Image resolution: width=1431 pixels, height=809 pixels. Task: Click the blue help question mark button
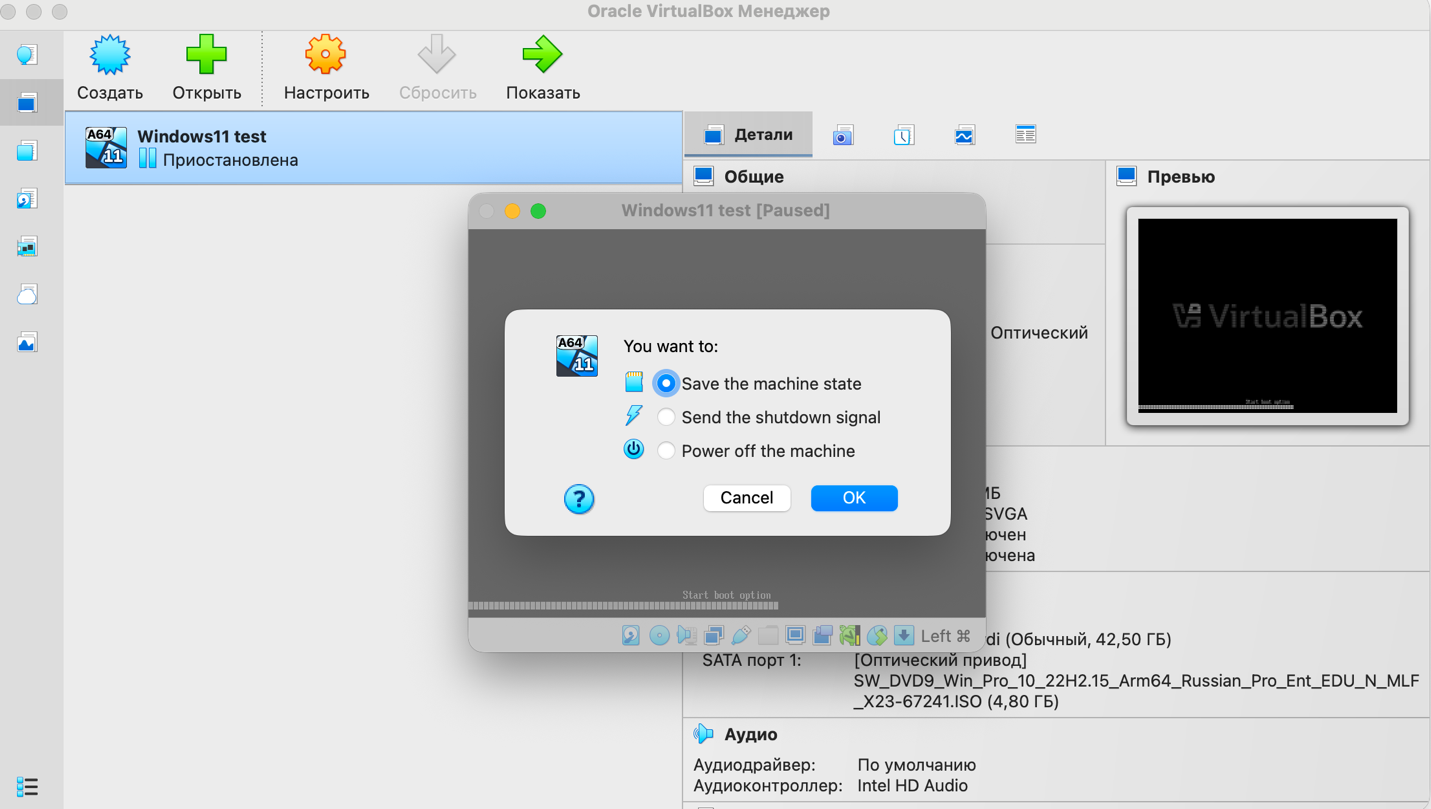pyautogui.click(x=579, y=498)
